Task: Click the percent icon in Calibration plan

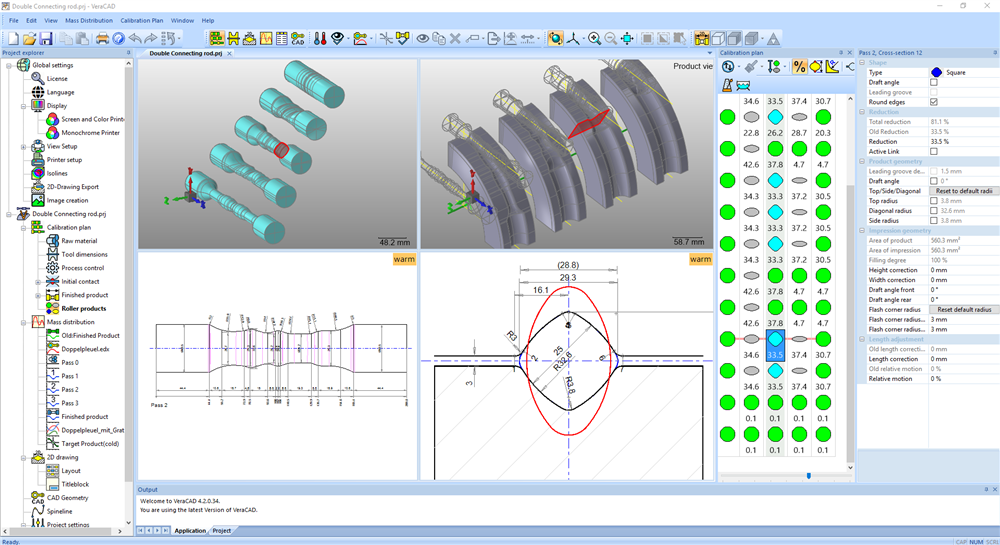Action: tap(799, 67)
